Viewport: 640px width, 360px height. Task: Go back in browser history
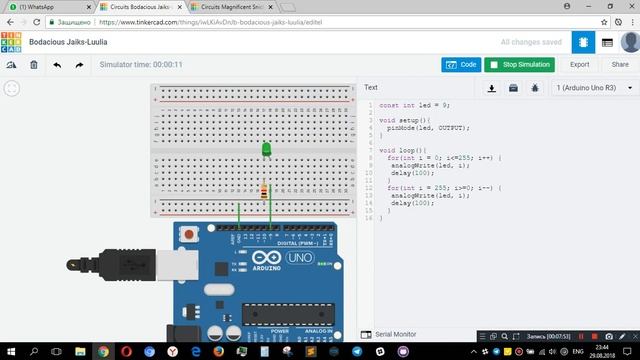click(x=10, y=22)
